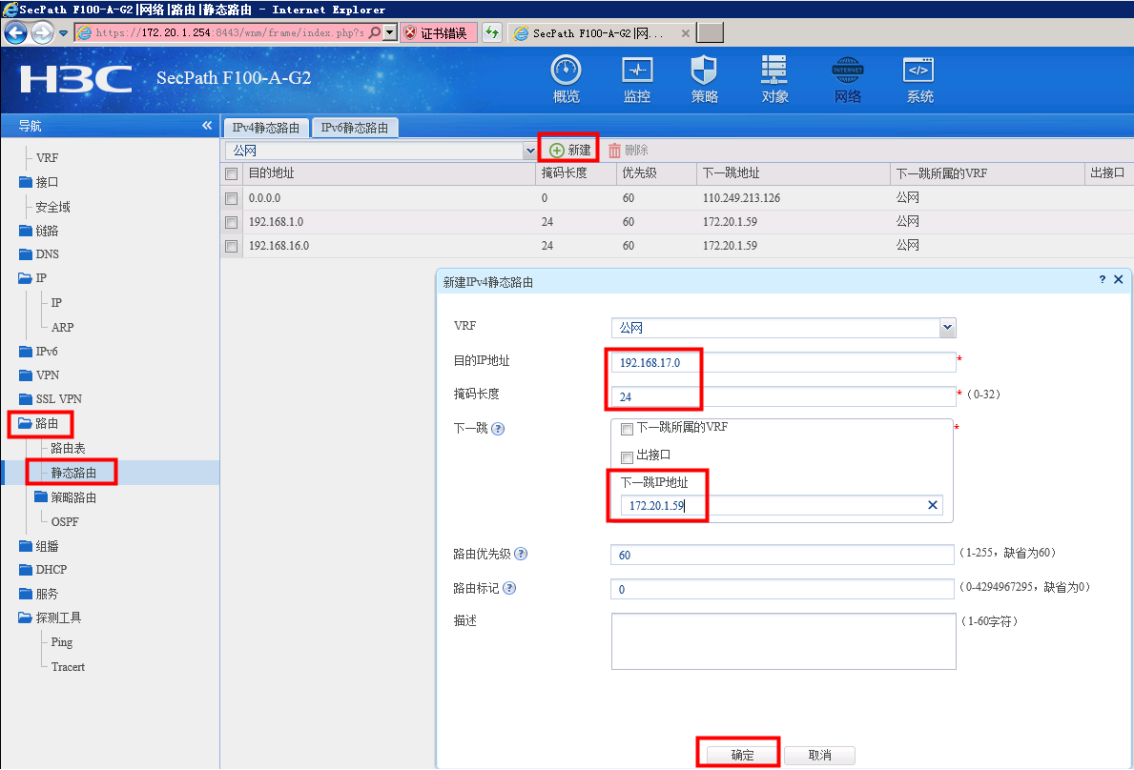Open the address bar history dropdown arrow

click(390, 33)
